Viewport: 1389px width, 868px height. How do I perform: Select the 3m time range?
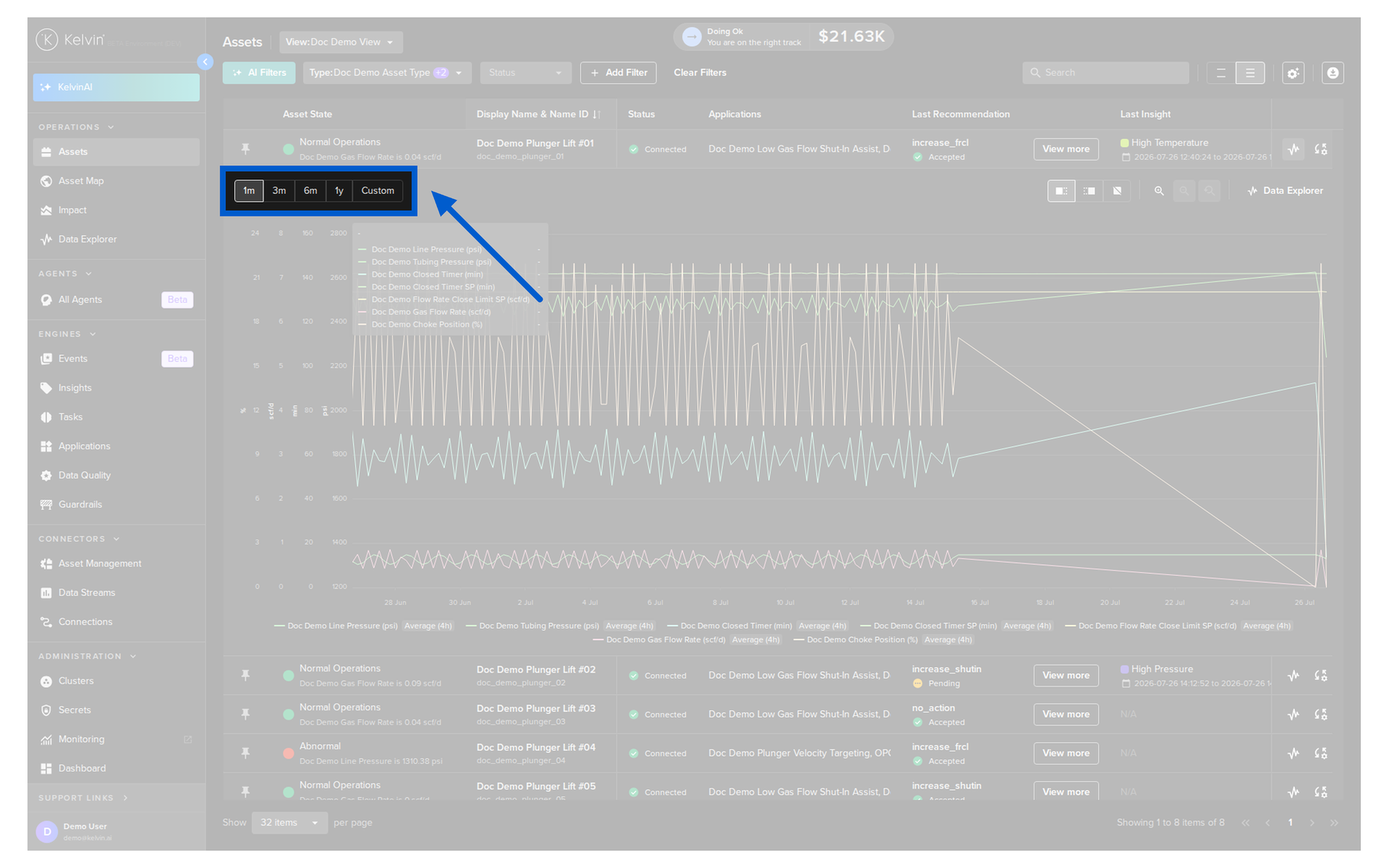click(279, 190)
